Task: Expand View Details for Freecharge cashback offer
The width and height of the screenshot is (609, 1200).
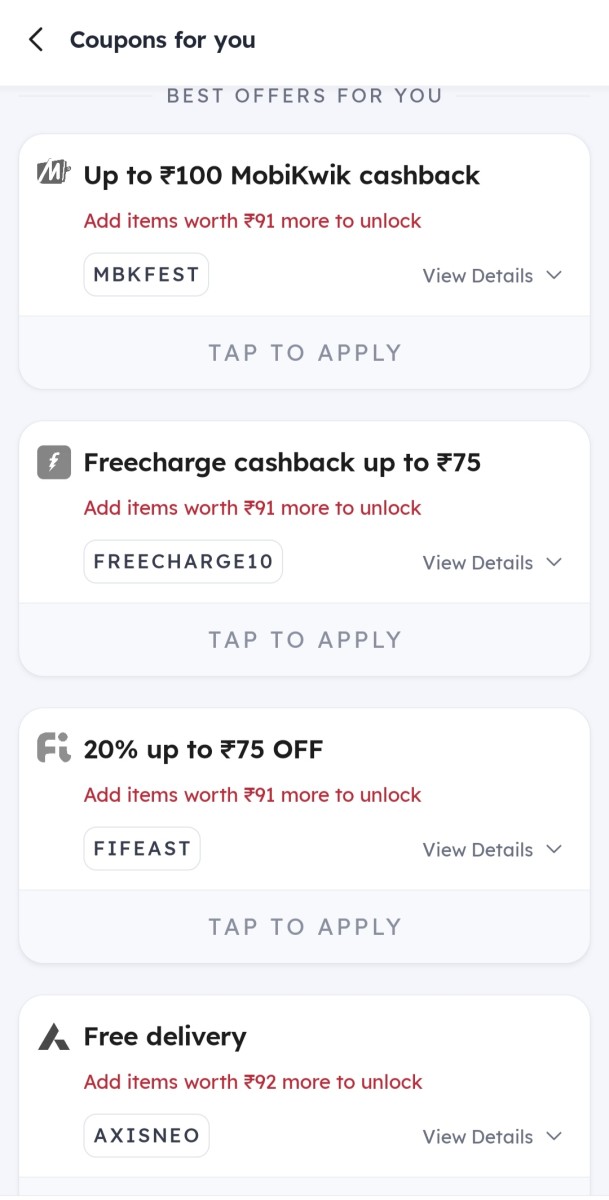Action: pyautogui.click(x=491, y=562)
